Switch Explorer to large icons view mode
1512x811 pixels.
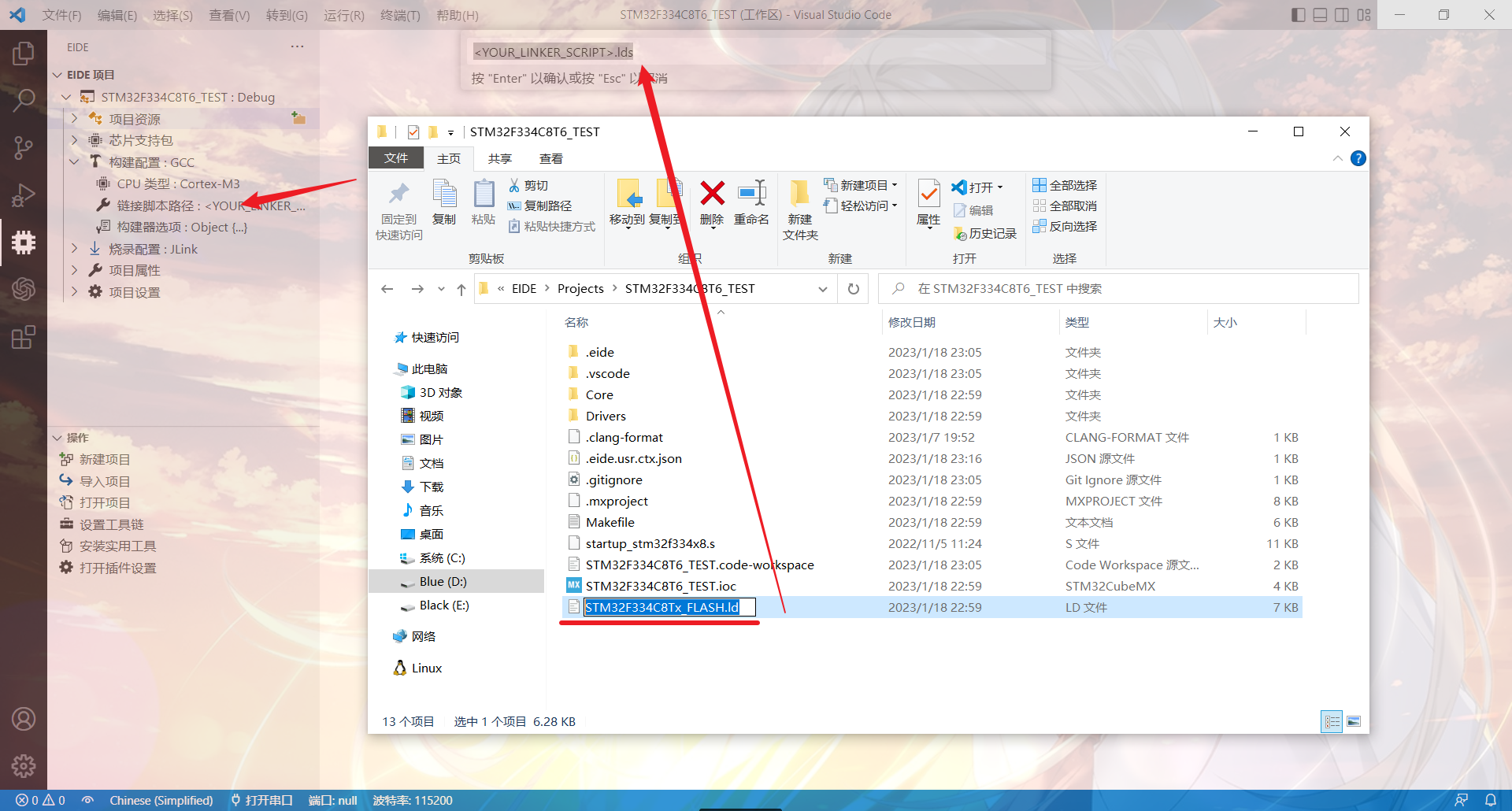tap(1354, 721)
